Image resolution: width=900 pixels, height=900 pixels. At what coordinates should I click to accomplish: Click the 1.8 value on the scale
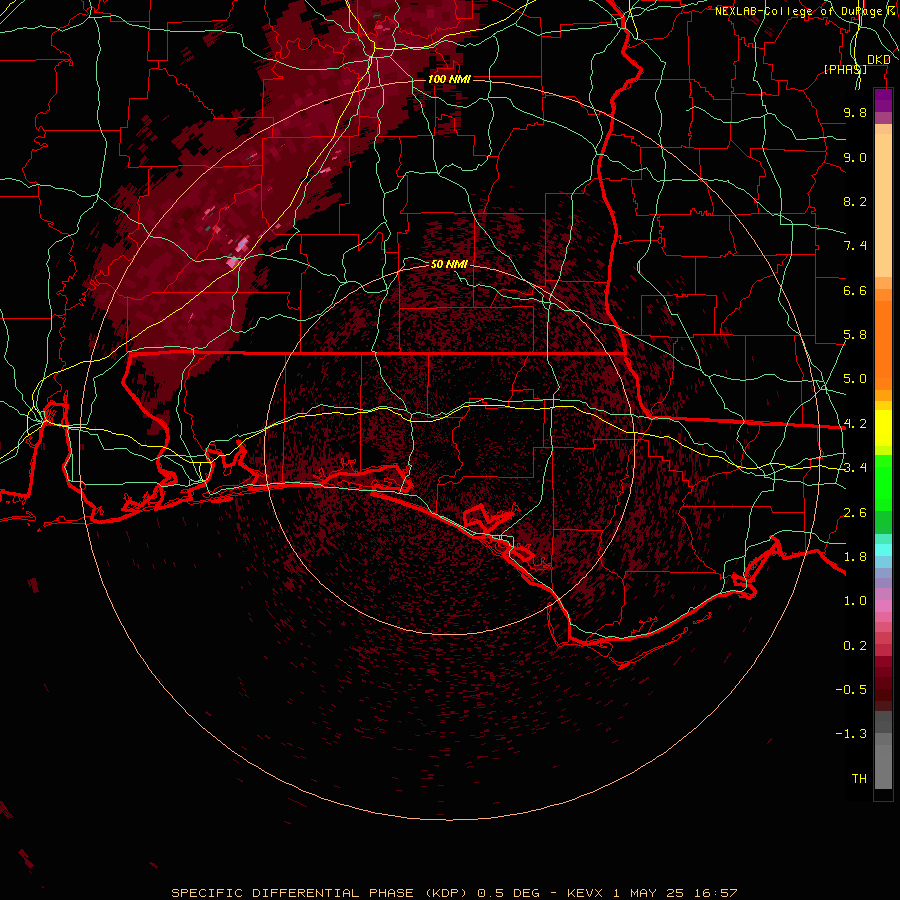click(x=855, y=557)
